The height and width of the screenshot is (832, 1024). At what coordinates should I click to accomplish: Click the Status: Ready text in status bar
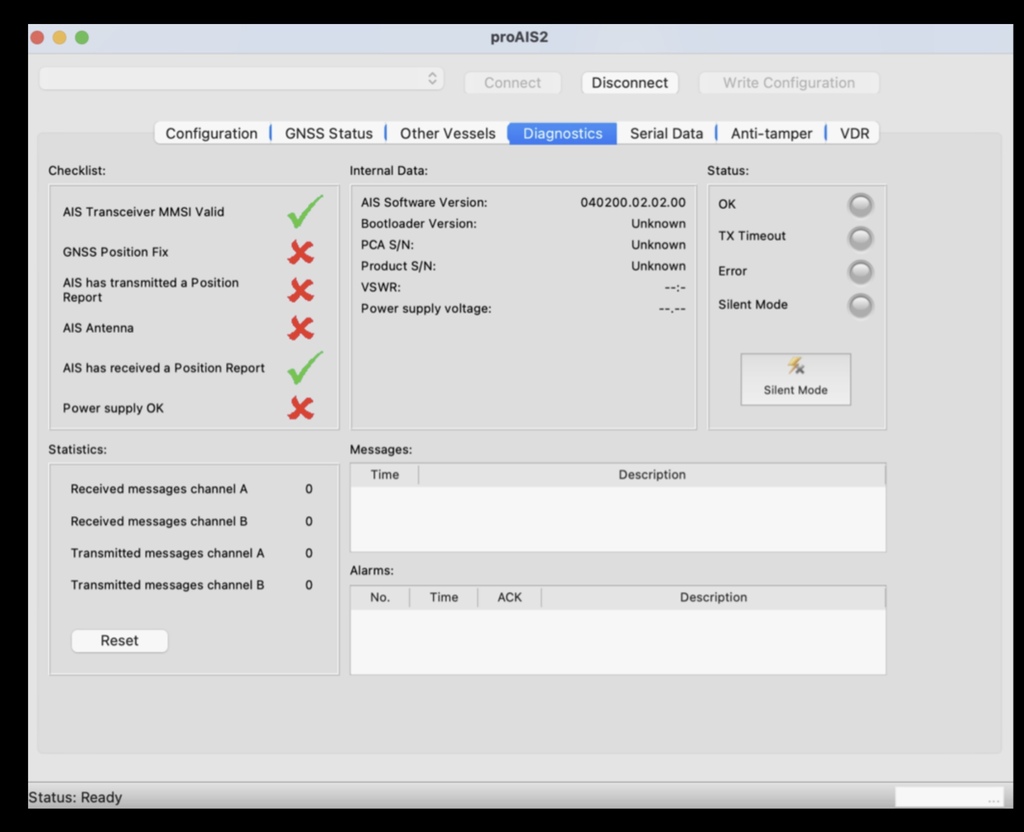tap(75, 797)
